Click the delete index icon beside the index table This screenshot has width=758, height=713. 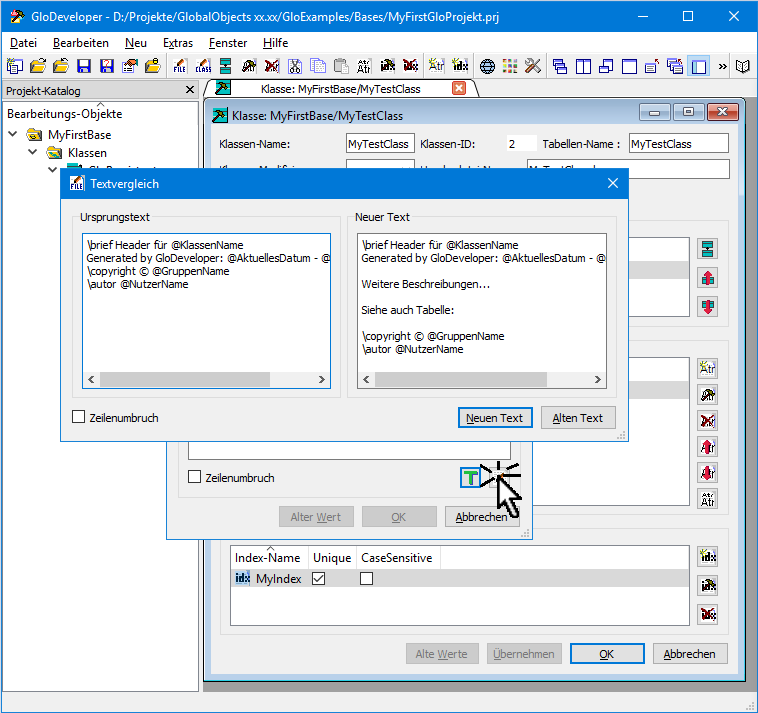[x=708, y=614]
